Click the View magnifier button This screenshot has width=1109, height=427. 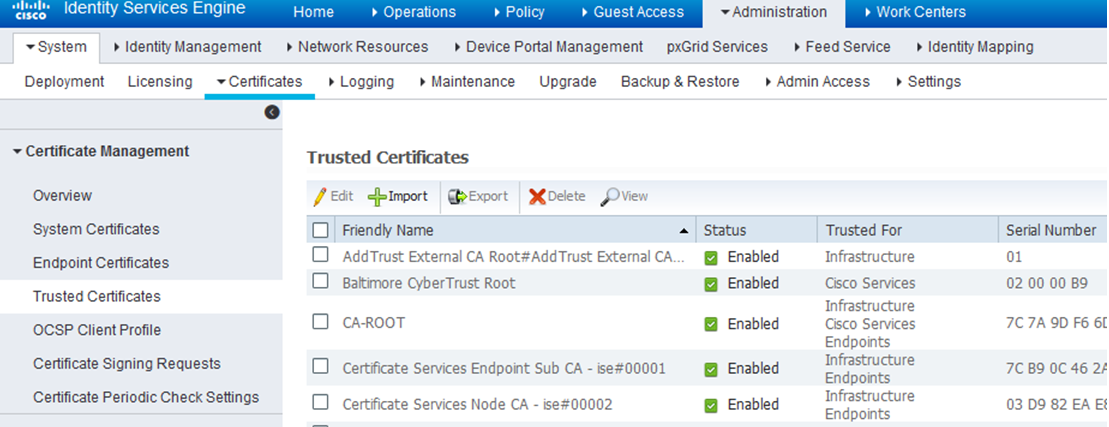(x=624, y=197)
